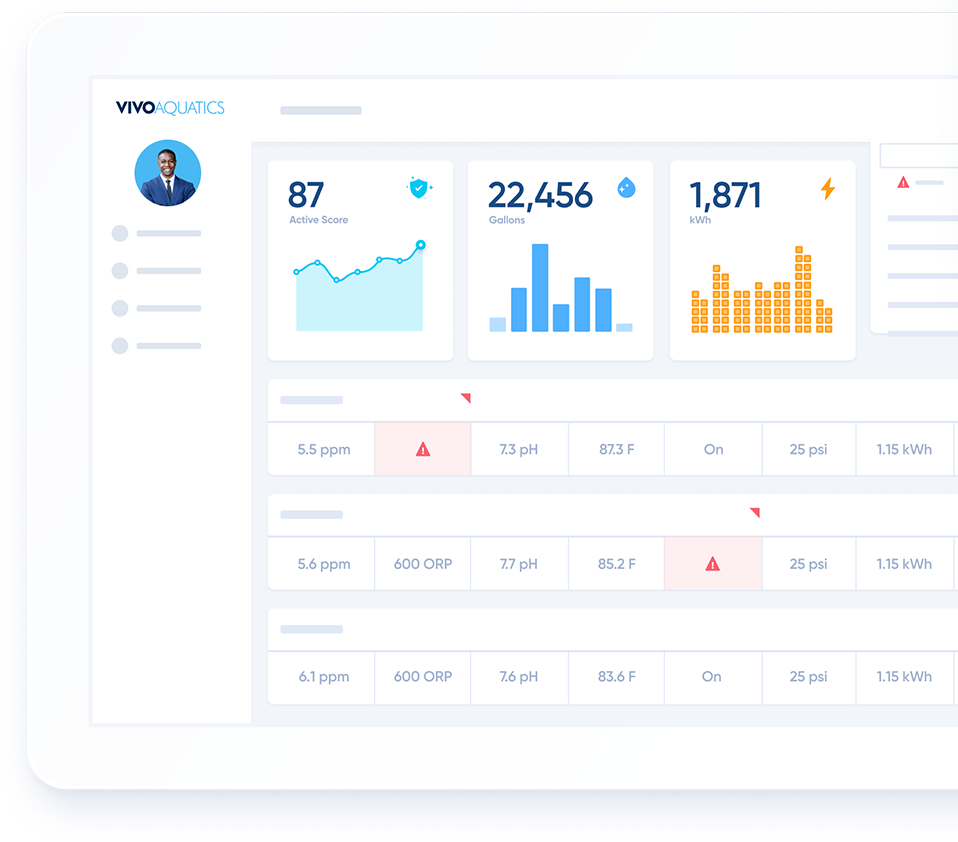958x842 pixels.
Task: Click the red corner flag on first row header
Action: coord(465,398)
